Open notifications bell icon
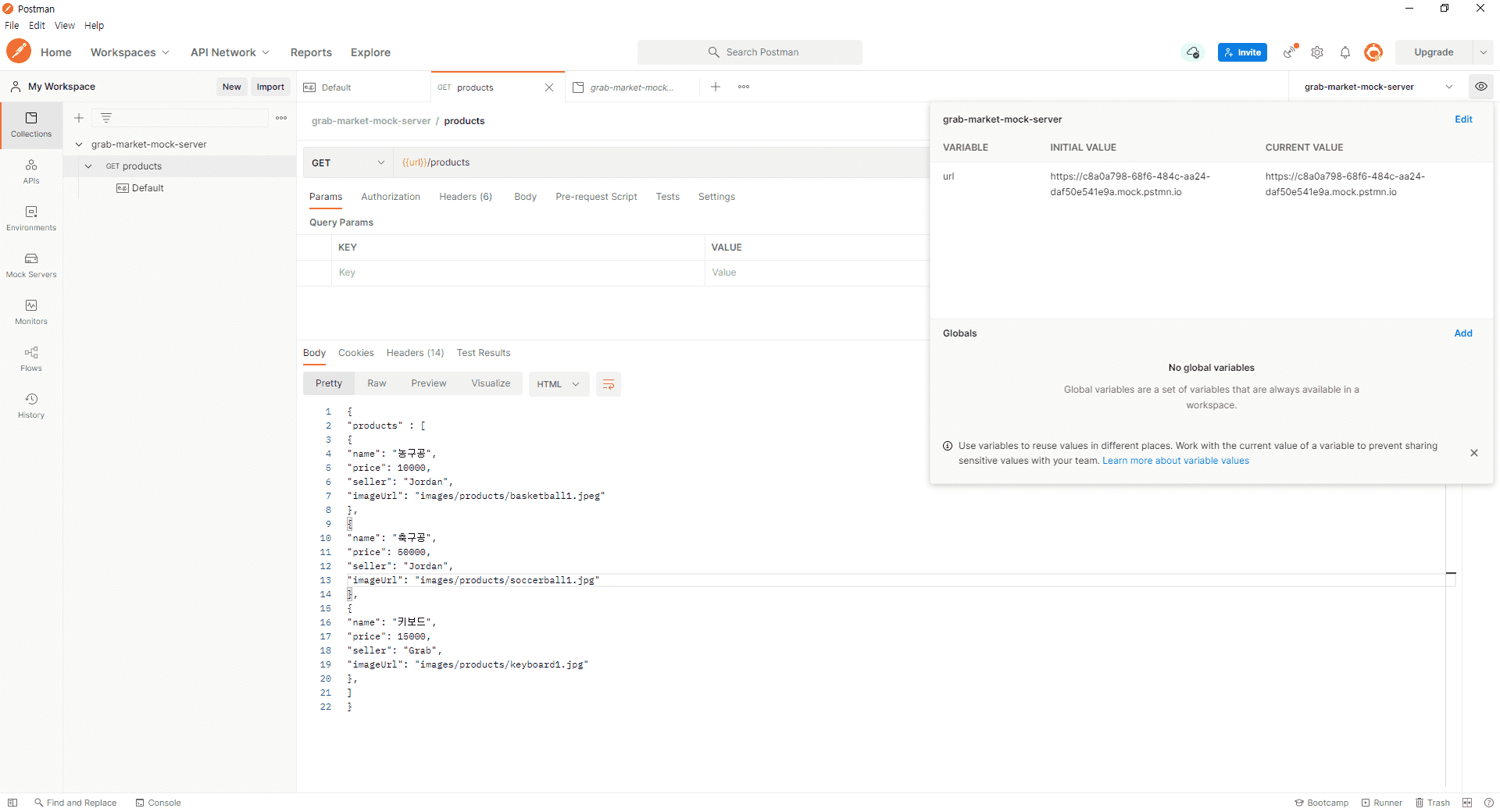This screenshot has height=812, width=1500. click(1345, 52)
